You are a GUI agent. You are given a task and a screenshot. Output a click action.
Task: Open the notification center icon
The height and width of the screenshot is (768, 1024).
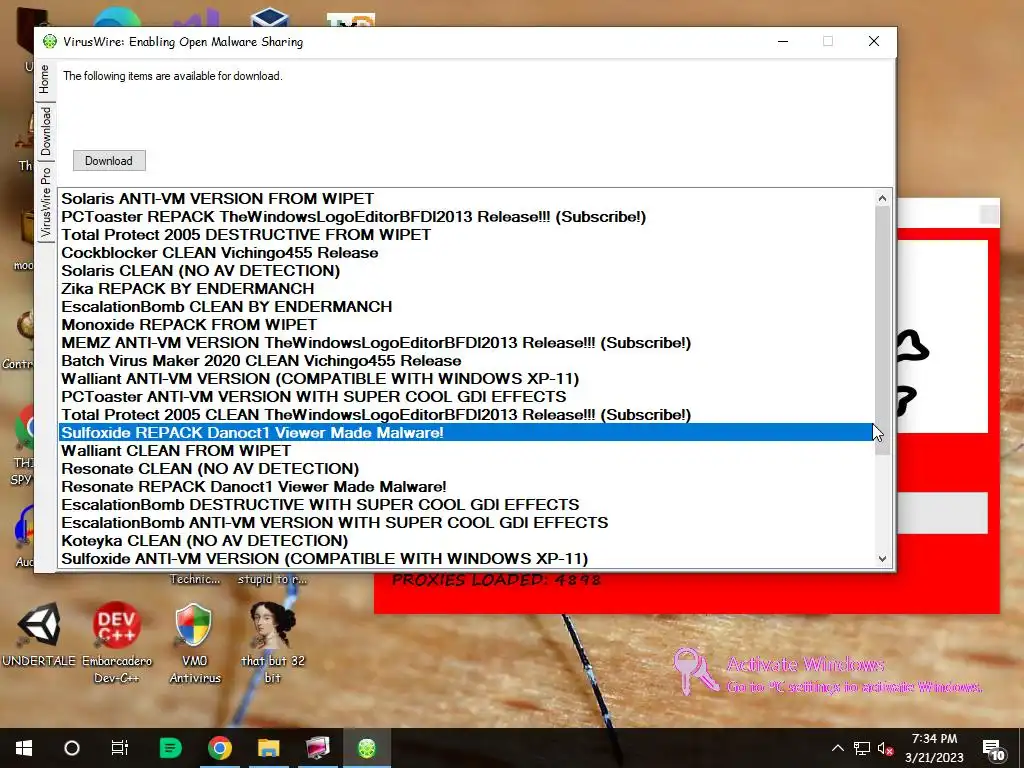[x=993, y=750]
